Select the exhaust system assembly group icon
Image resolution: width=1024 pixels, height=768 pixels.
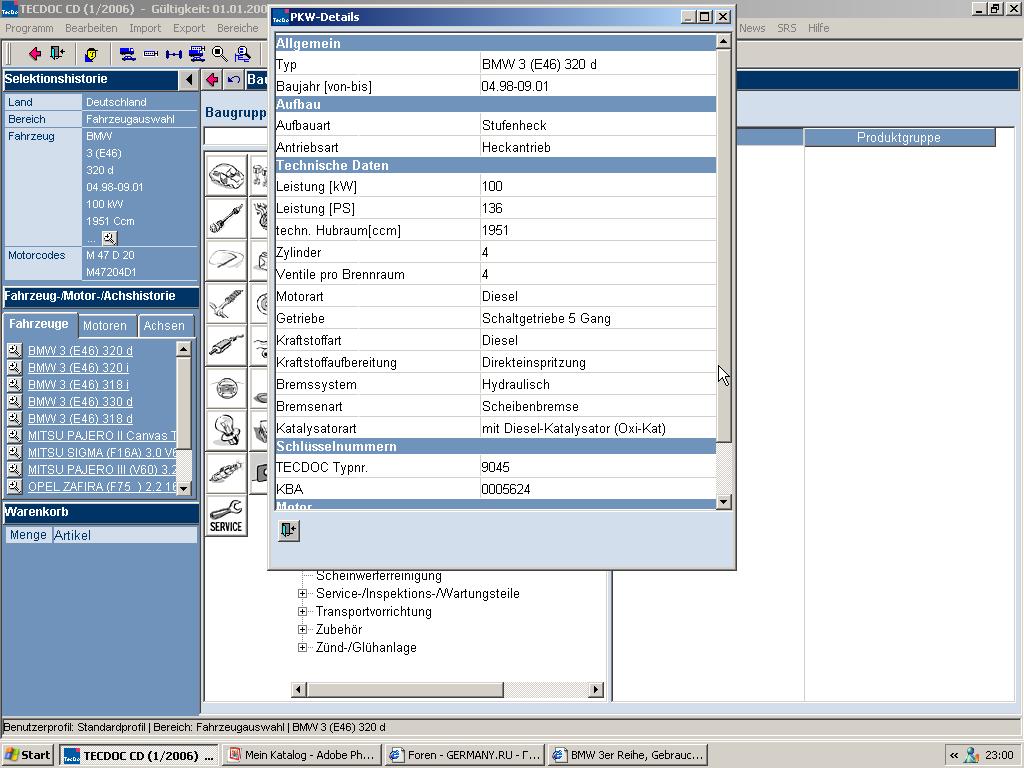point(226,345)
